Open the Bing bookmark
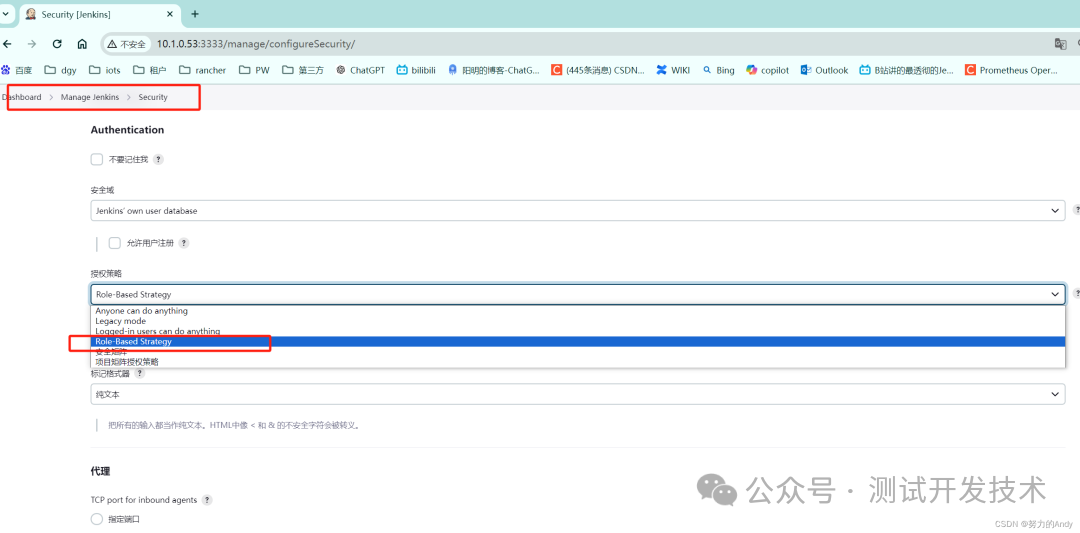The height and width of the screenshot is (533, 1080). 718,70
